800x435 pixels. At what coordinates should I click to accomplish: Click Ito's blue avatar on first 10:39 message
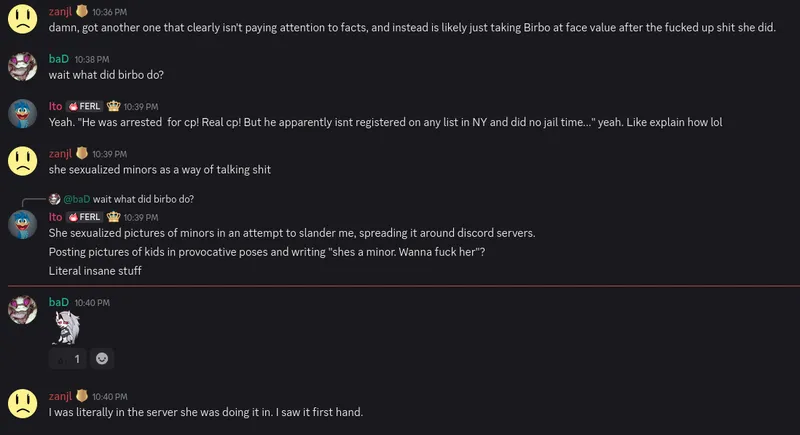coord(22,113)
